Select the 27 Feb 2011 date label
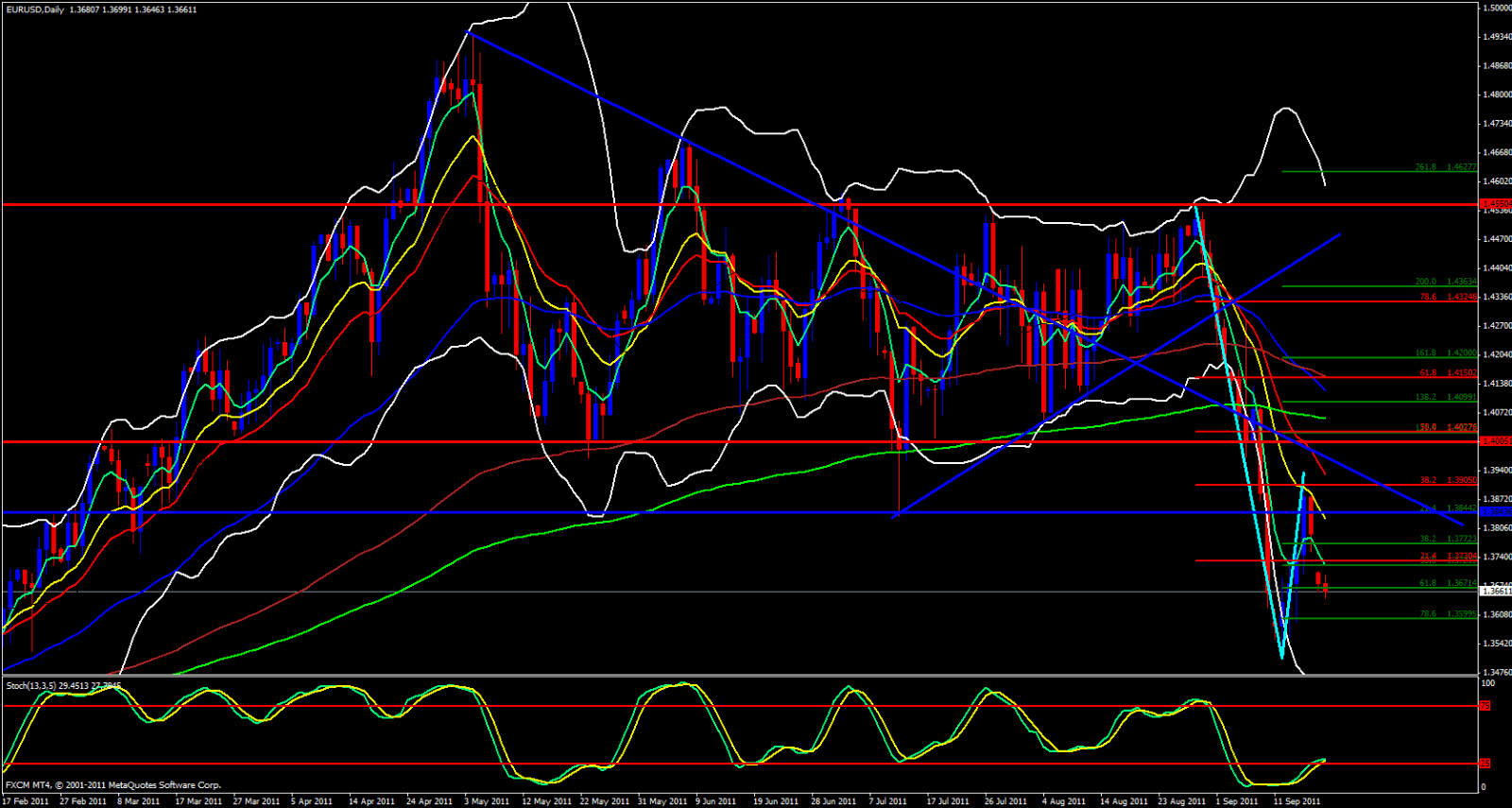1512x808 pixels. (x=83, y=801)
